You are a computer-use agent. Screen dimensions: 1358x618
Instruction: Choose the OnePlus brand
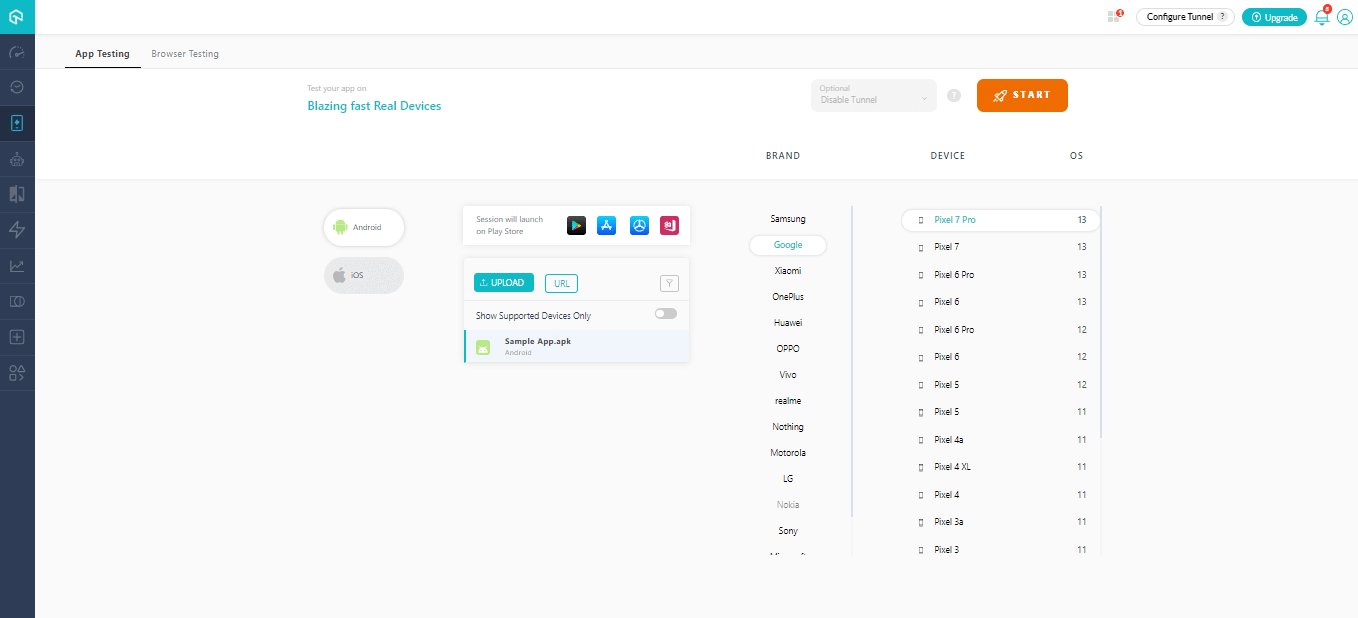click(x=788, y=297)
